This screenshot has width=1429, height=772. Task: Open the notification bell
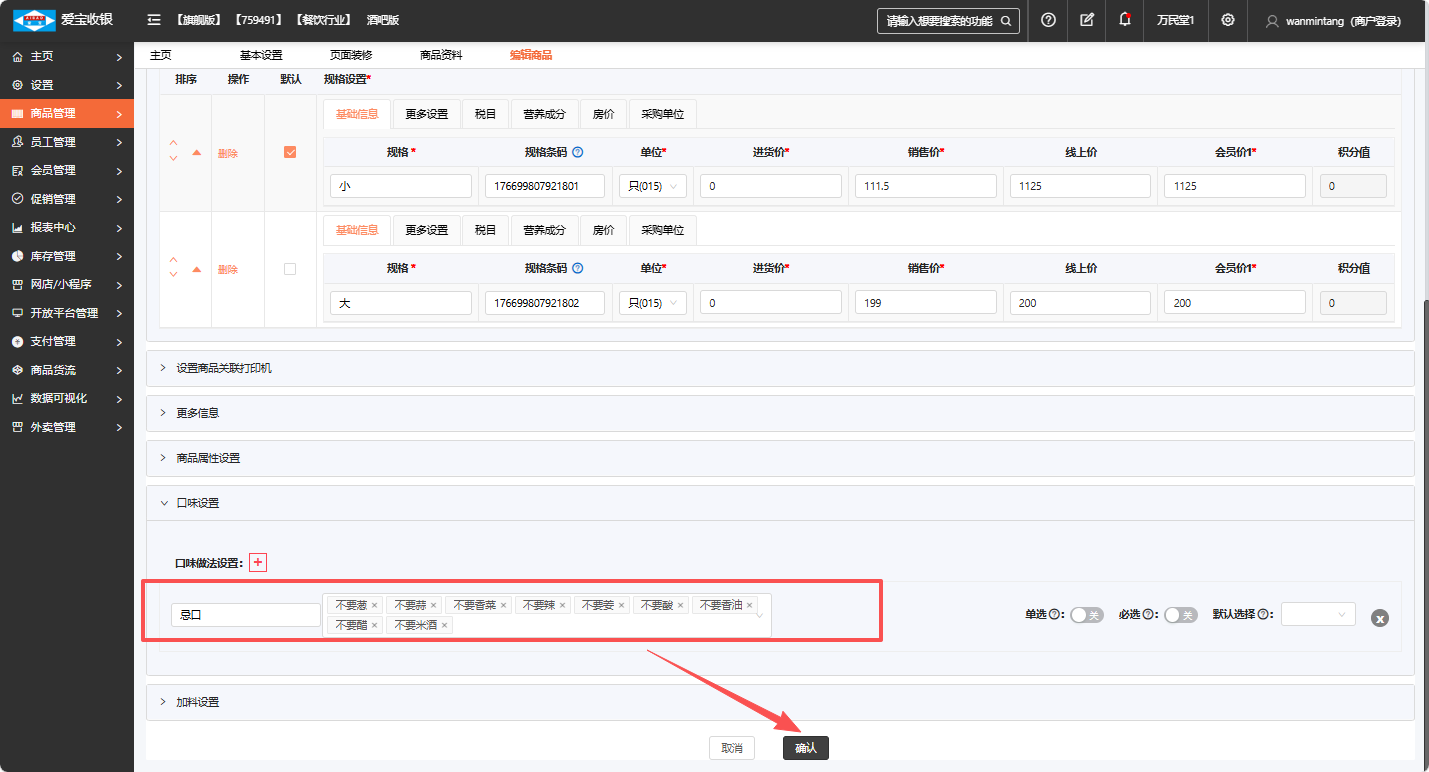[1125, 20]
